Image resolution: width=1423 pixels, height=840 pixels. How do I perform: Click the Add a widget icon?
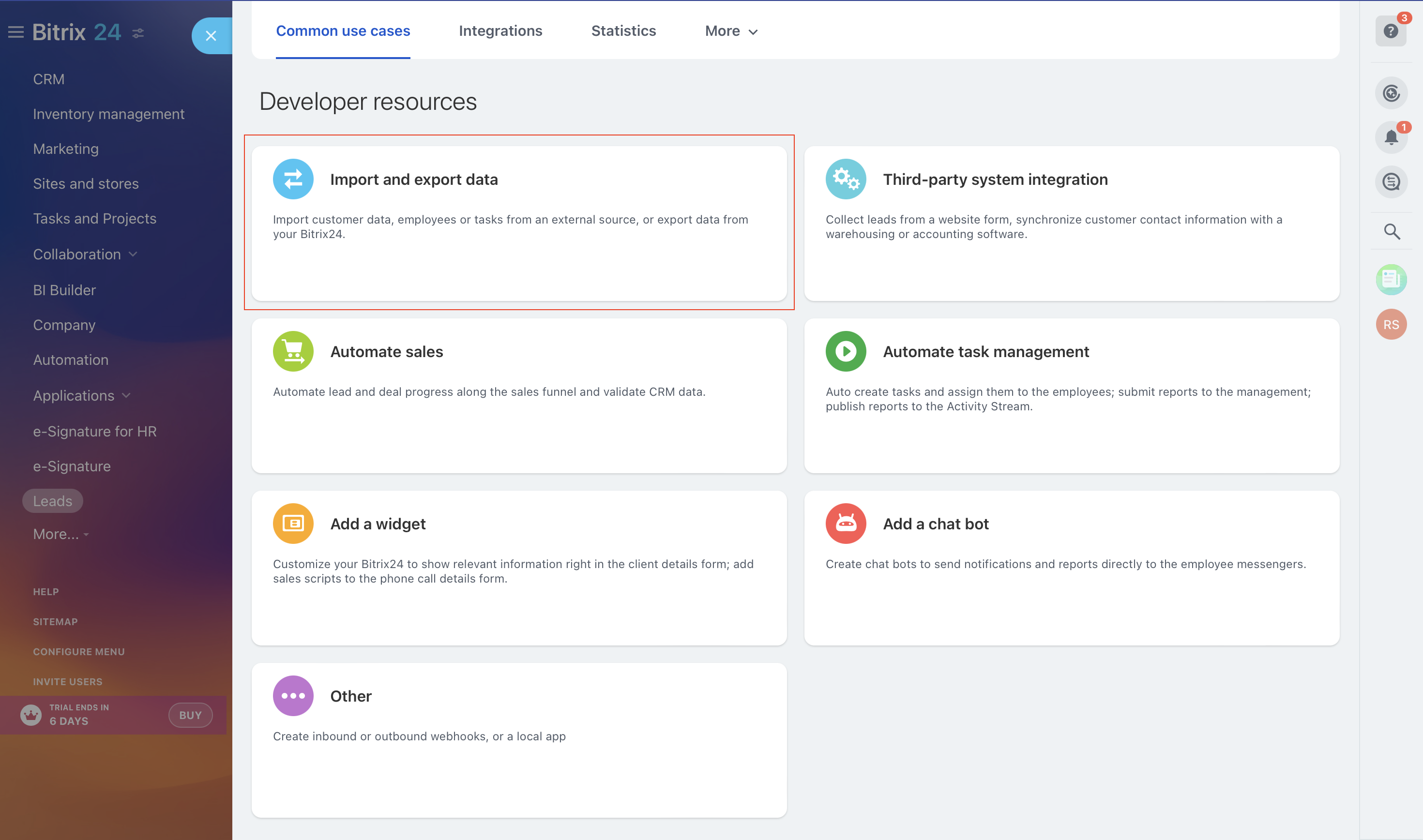(293, 523)
